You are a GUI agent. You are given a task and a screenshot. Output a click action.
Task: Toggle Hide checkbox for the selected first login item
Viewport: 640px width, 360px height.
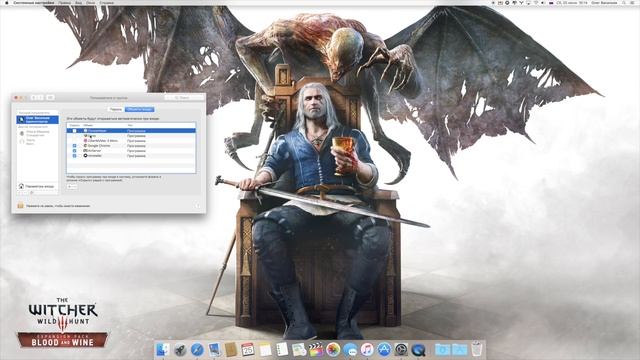pos(74,131)
